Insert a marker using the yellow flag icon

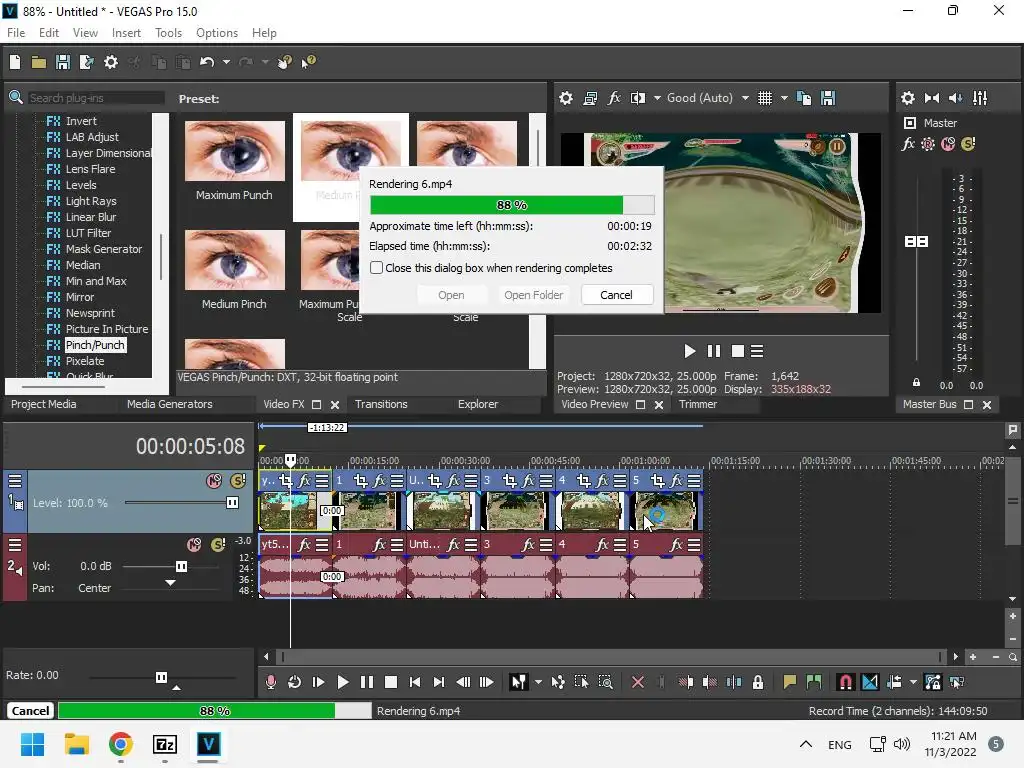click(790, 682)
